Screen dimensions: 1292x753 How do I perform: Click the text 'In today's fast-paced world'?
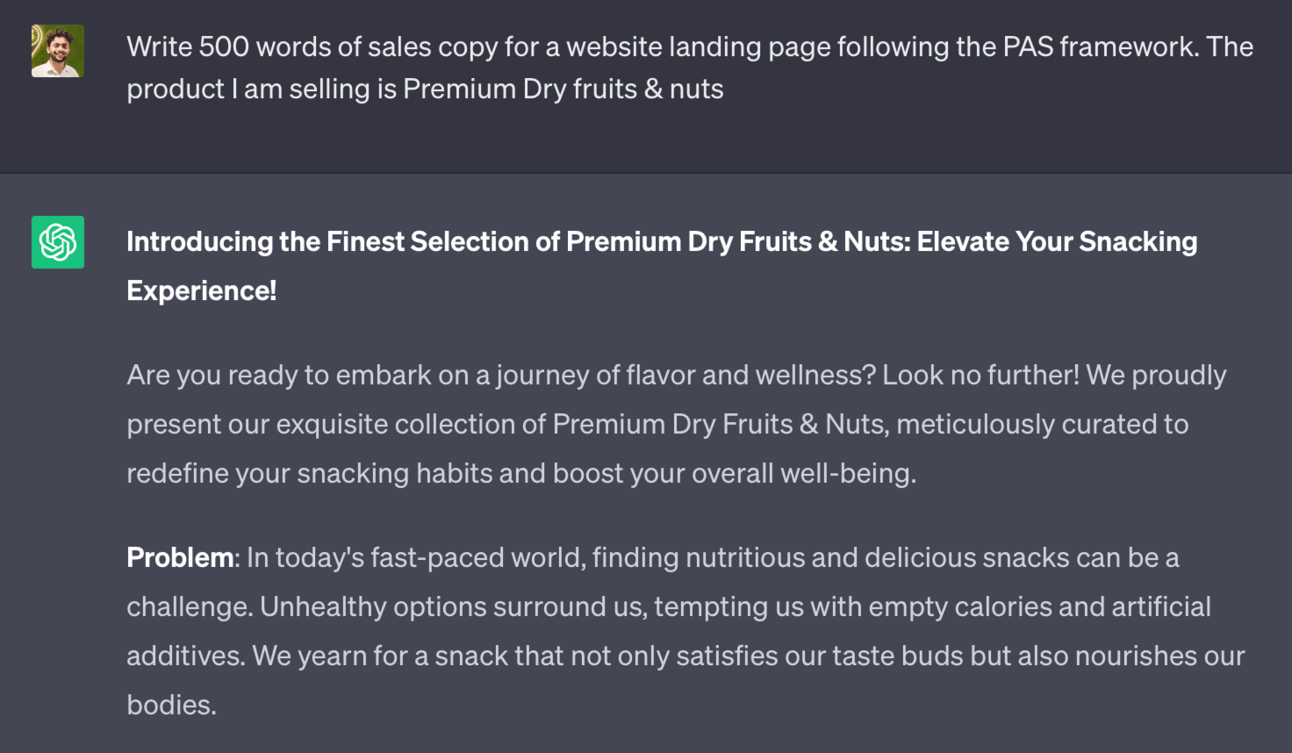pyautogui.click(x=415, y=557)
